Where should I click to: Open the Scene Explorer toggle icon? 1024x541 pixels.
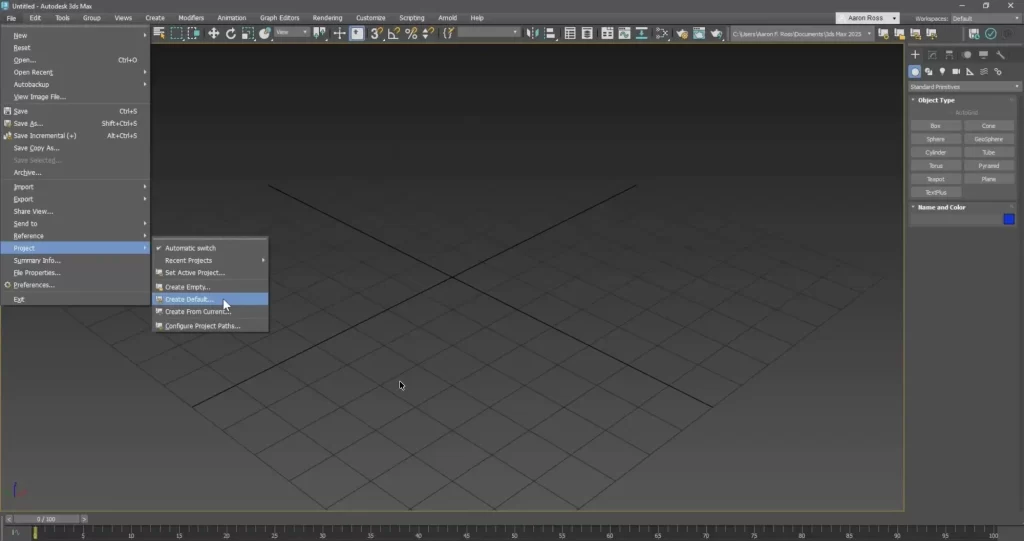570,33
